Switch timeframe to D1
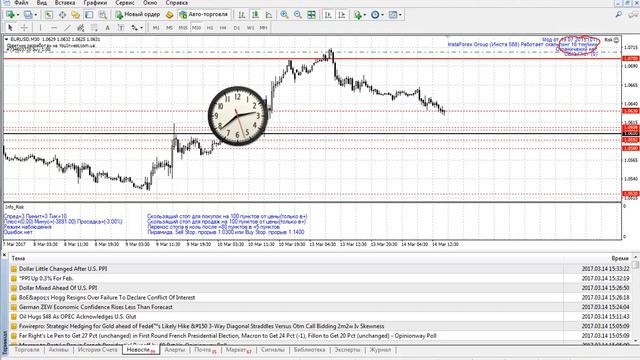This screenshot has width=640, height=360. pos(237,28)
